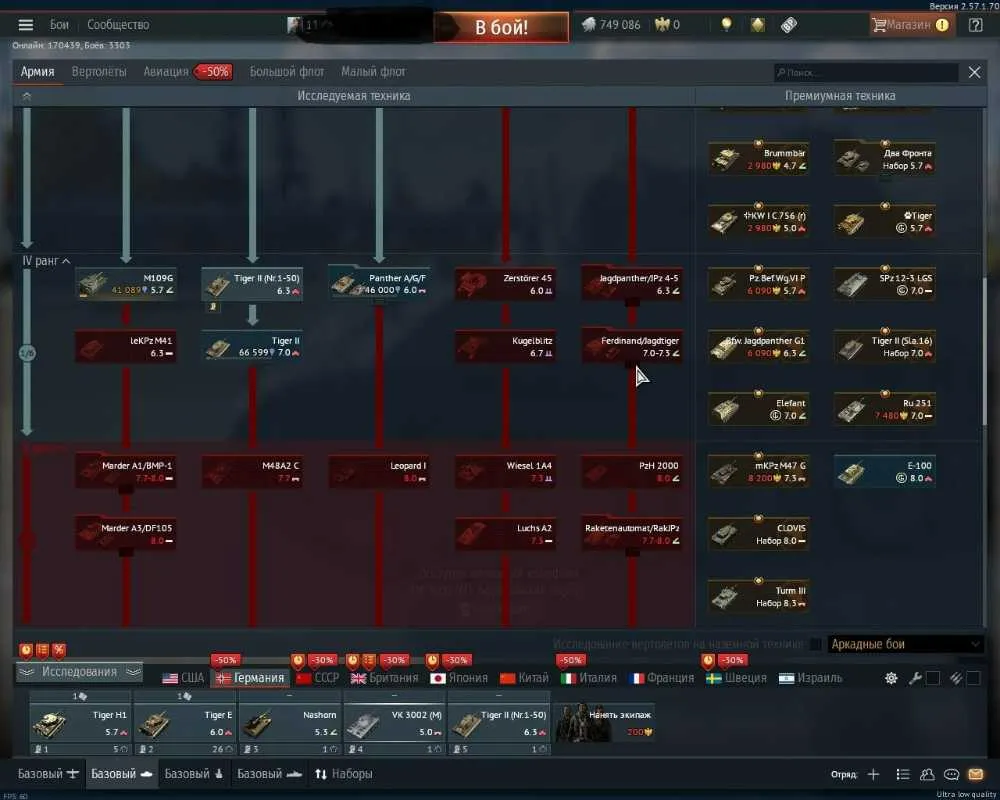
Task: Click Нанять экипаж to hire crew
Action: pos(605,723)
